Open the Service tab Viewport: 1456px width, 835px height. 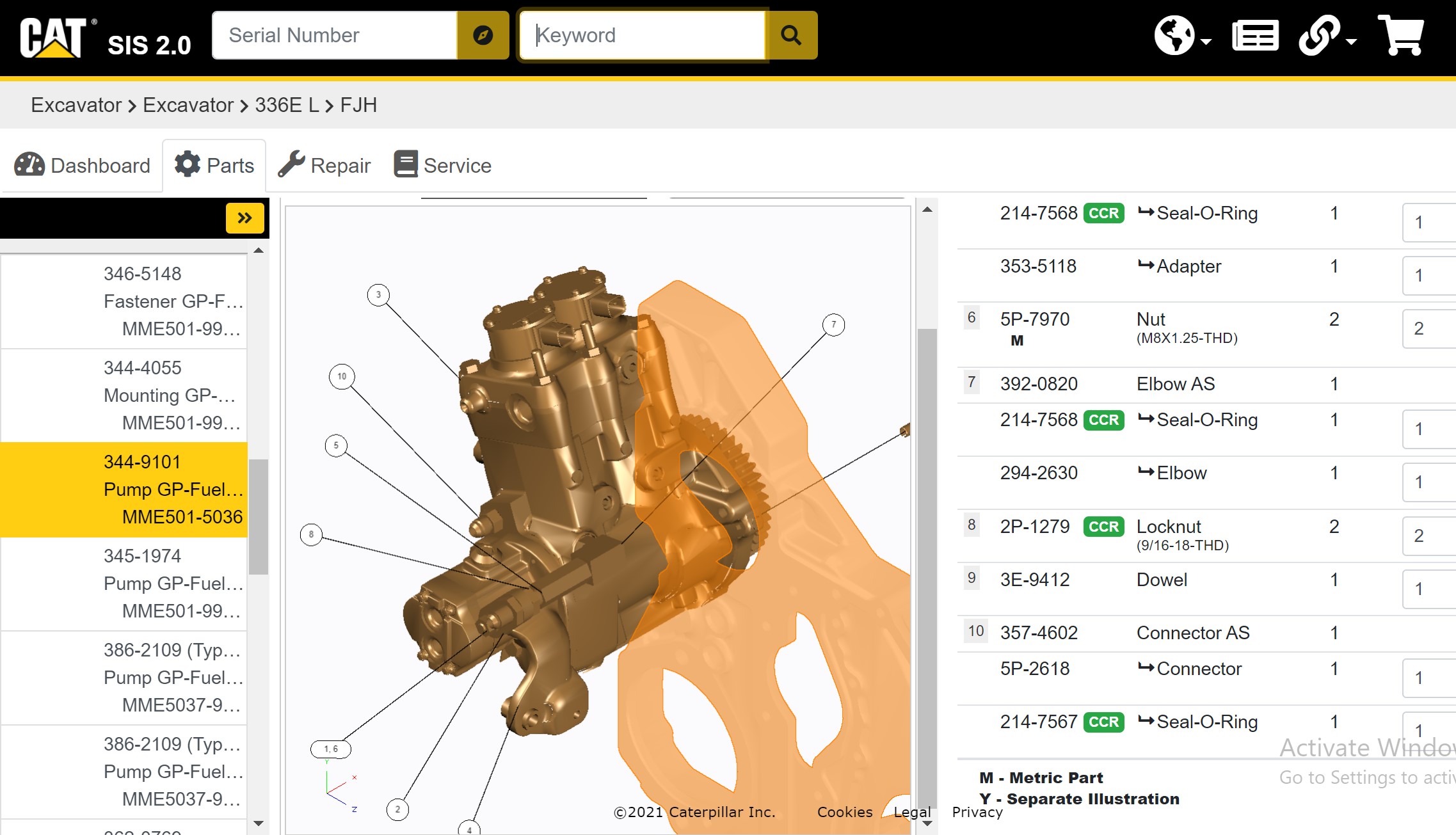click(x=443, y=166)
